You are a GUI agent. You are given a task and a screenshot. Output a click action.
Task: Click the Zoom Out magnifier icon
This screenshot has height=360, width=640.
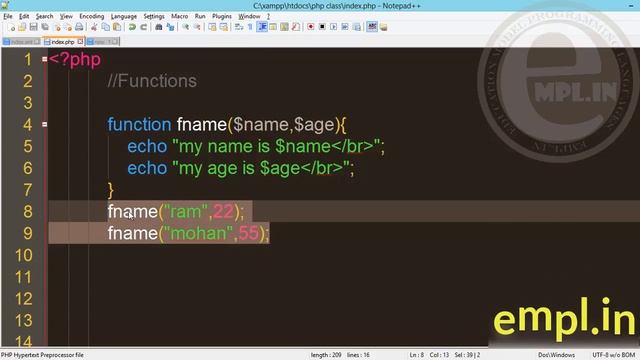tap(197, 27)
